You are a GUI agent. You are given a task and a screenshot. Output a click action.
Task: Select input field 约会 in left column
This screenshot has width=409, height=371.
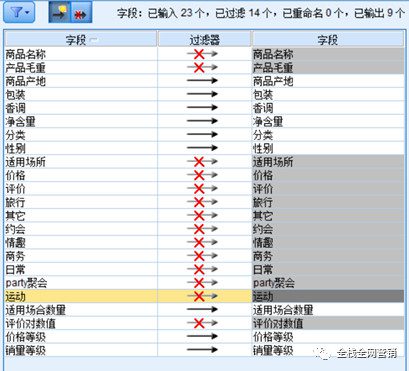(80, 229)
